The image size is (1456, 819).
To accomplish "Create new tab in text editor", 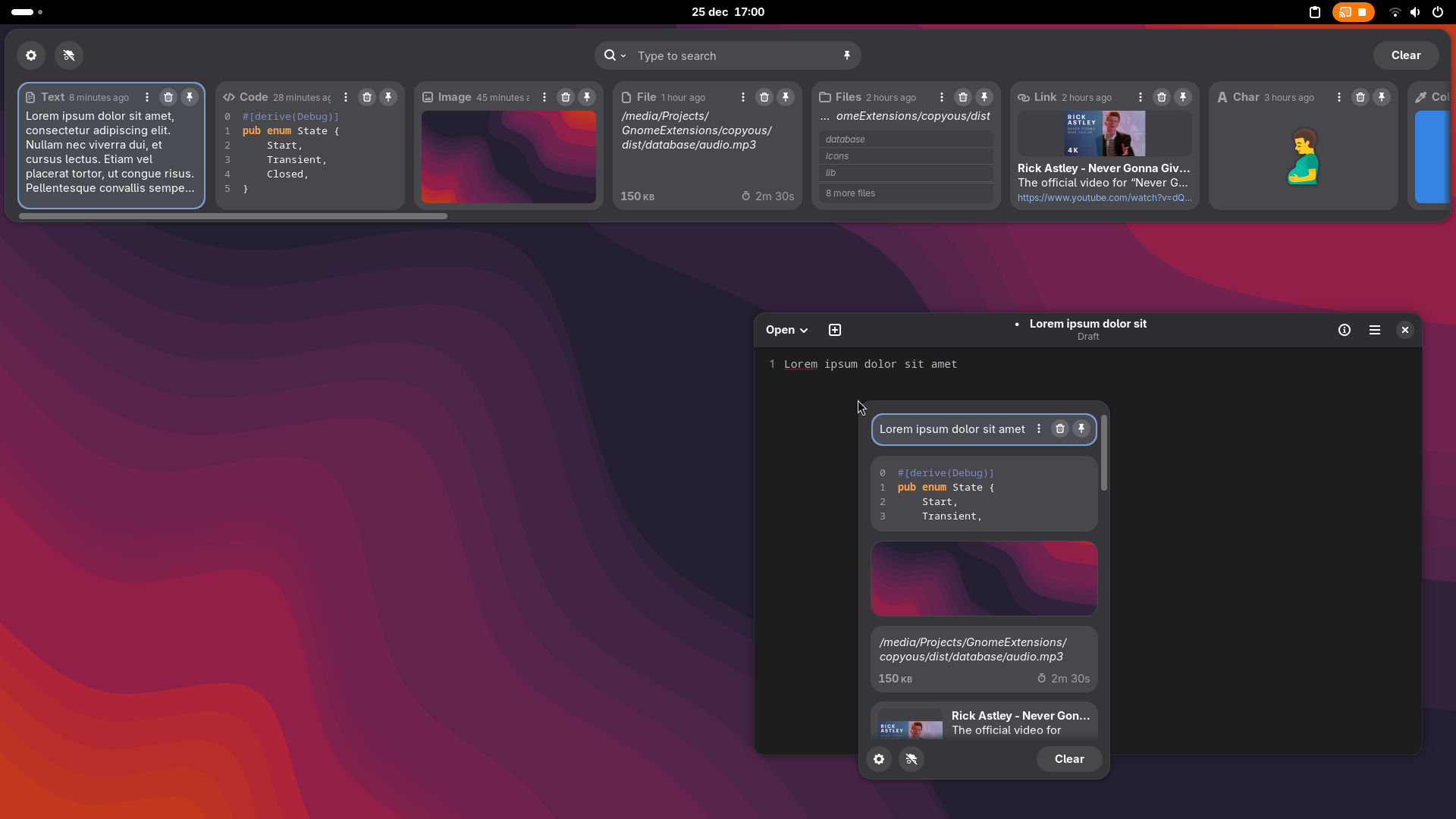I will click(835, 330).
